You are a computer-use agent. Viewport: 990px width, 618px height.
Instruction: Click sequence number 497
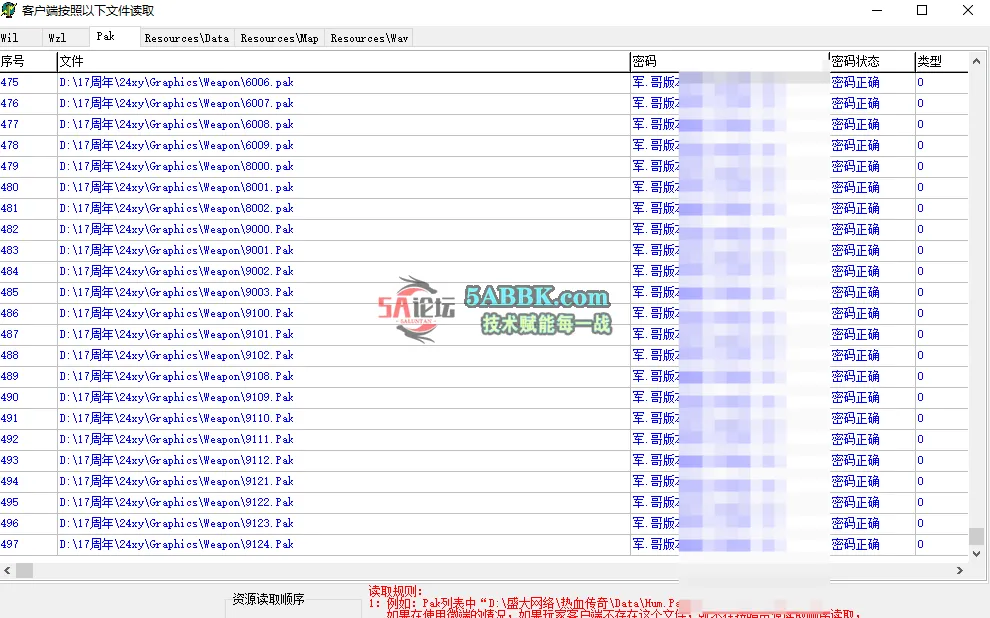9,544
